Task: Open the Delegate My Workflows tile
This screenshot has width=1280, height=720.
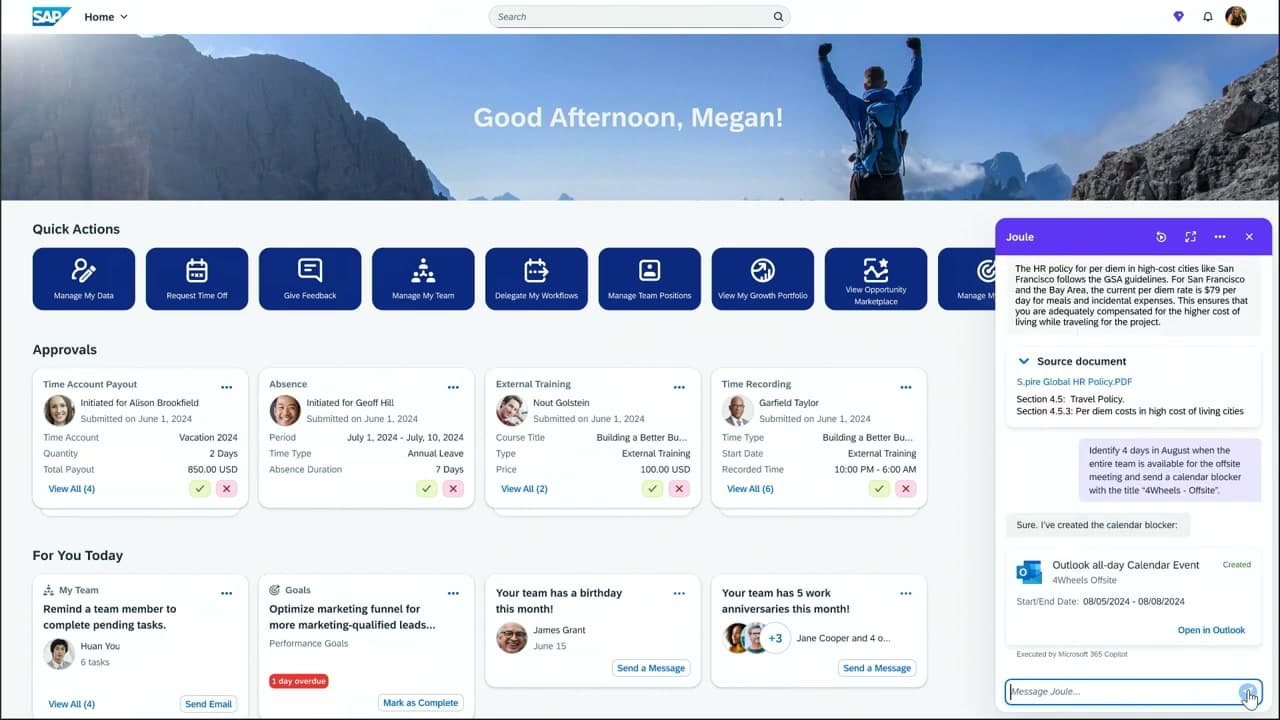Action: tap(536, 279)
